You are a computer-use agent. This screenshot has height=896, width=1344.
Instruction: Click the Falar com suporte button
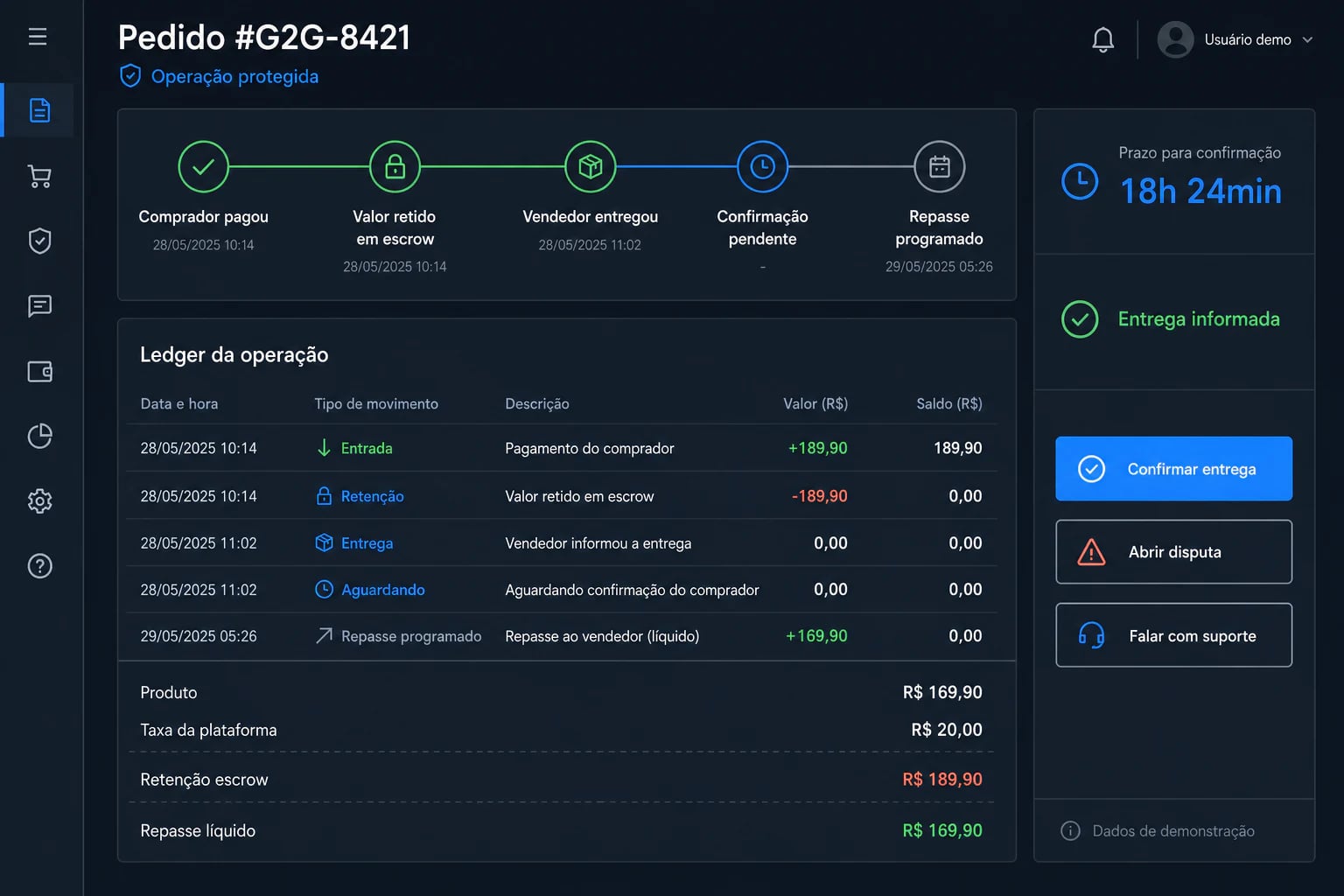1173,635
